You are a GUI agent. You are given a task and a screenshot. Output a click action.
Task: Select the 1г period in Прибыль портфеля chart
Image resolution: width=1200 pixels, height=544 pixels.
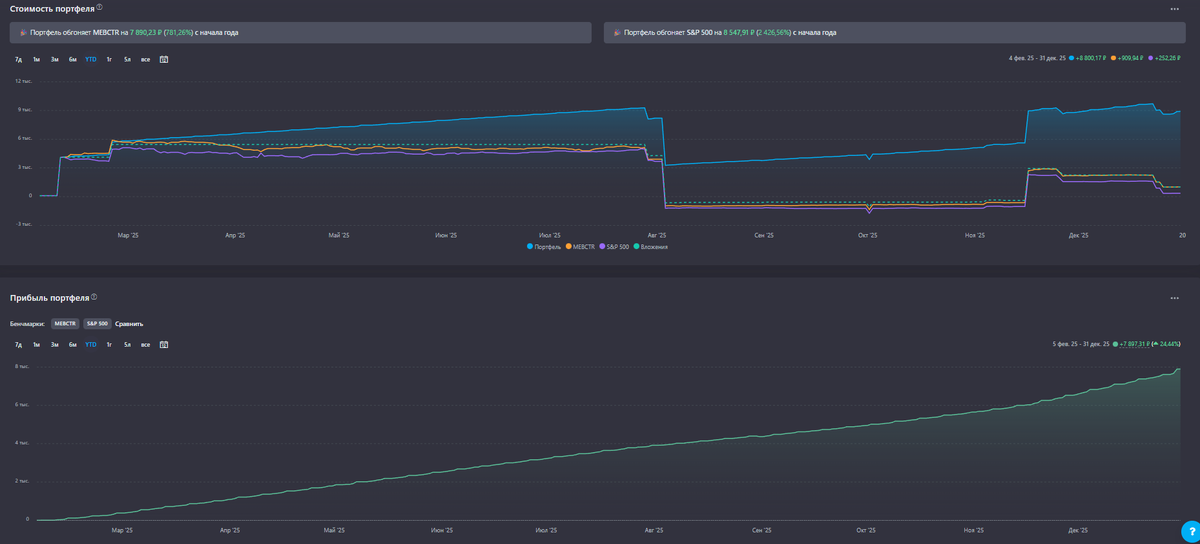(109, 344)
